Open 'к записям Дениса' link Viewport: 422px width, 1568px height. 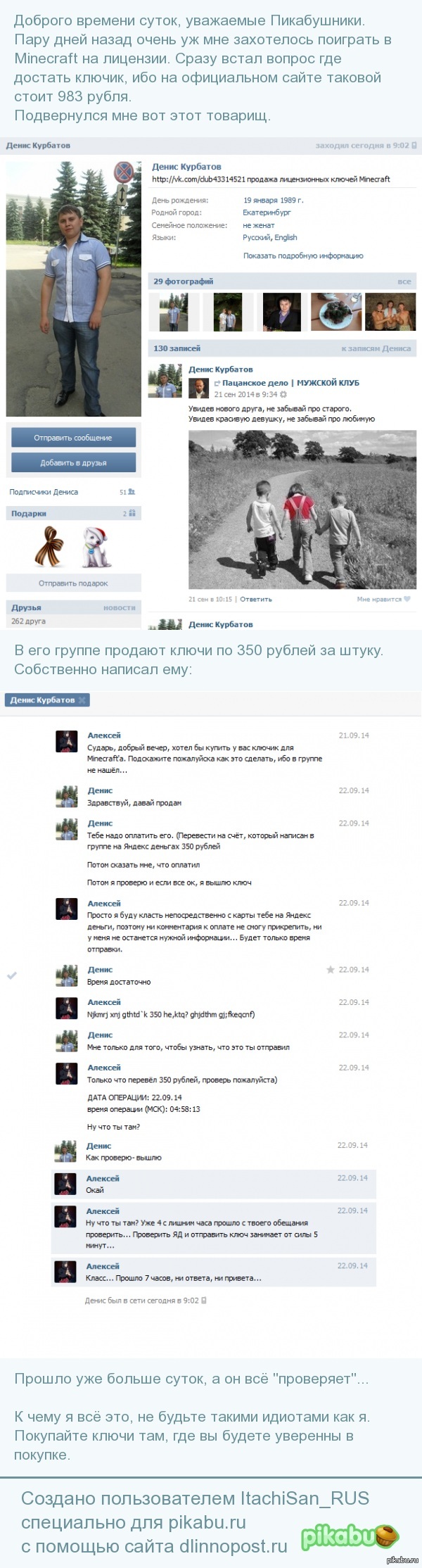(x=376, y=348)
